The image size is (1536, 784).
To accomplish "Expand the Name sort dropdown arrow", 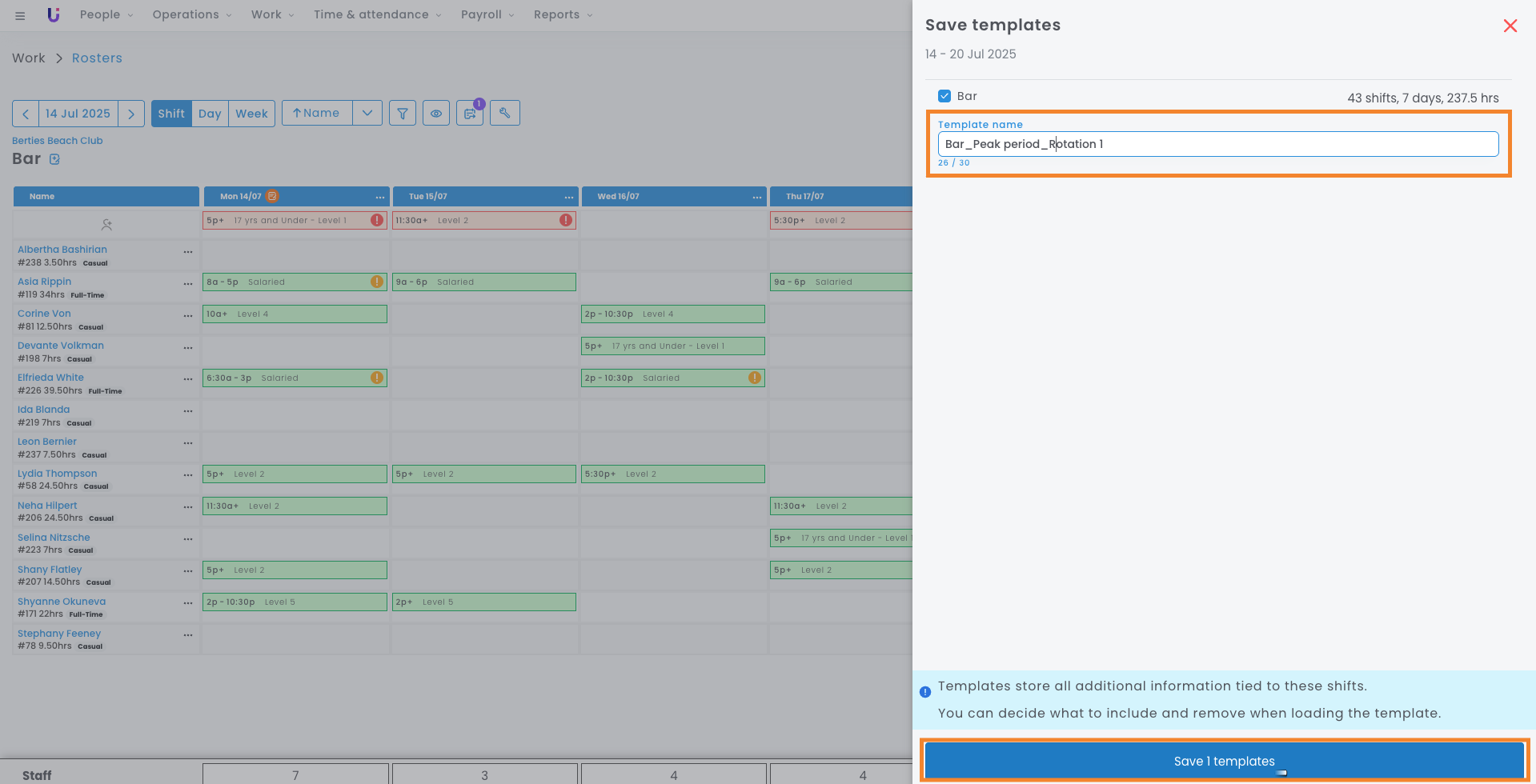I will point(367,114).
